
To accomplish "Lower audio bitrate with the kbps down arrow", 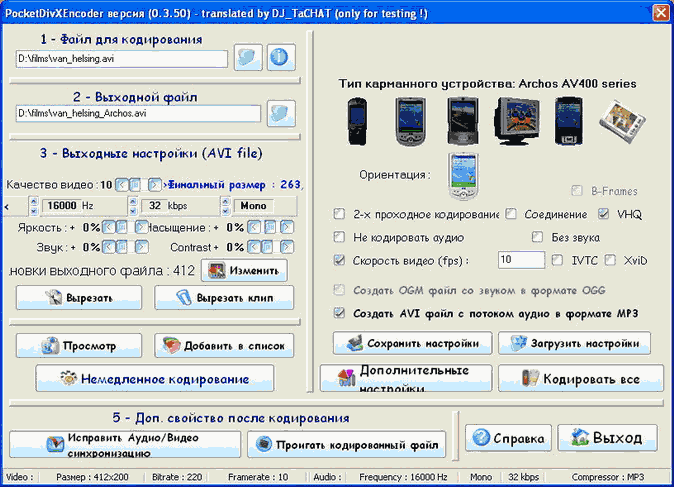I will click(x=133, y=211).
